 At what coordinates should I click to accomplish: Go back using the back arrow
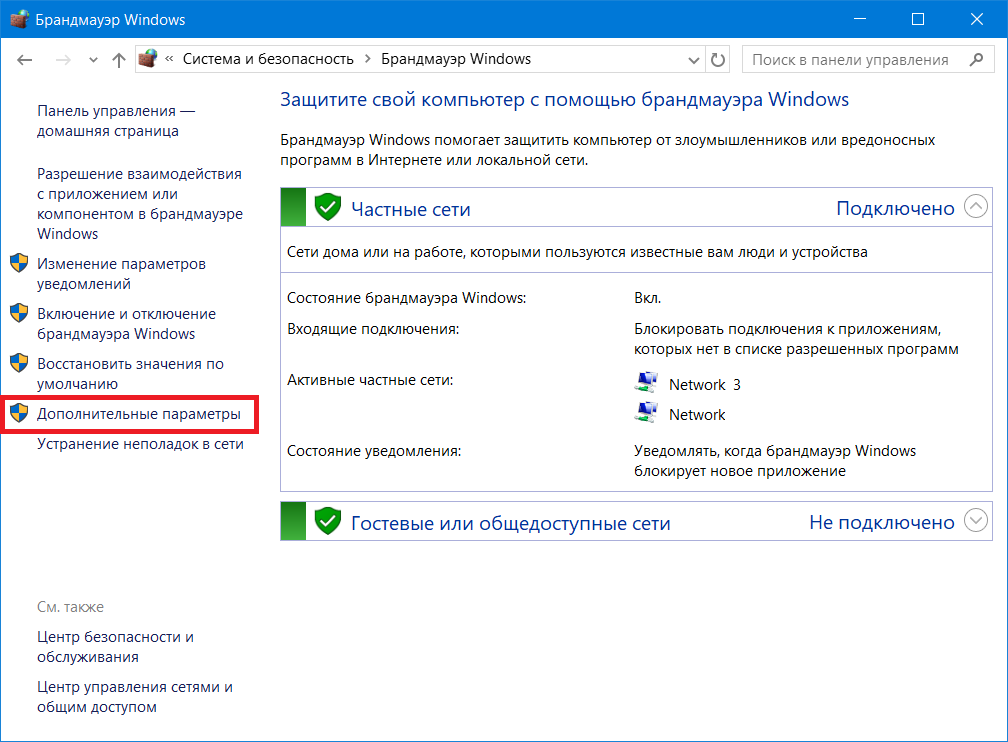coord(24,60)
